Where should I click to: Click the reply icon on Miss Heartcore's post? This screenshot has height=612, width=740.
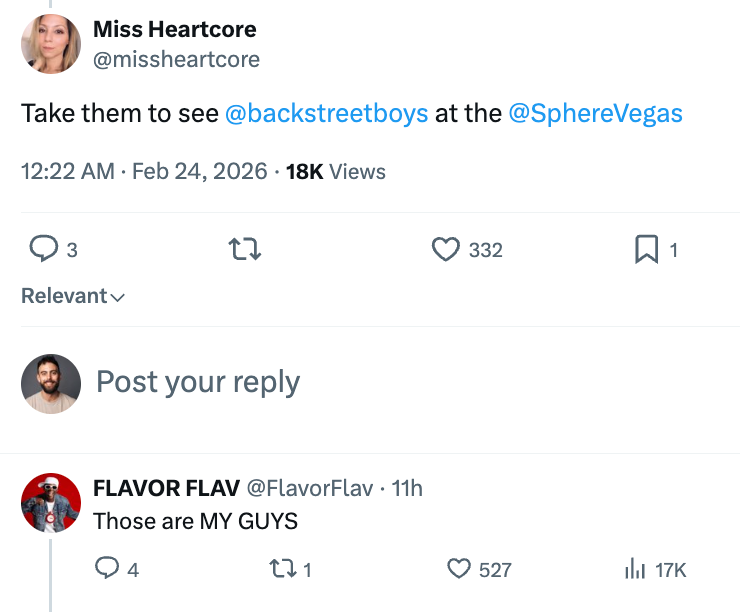42,250
